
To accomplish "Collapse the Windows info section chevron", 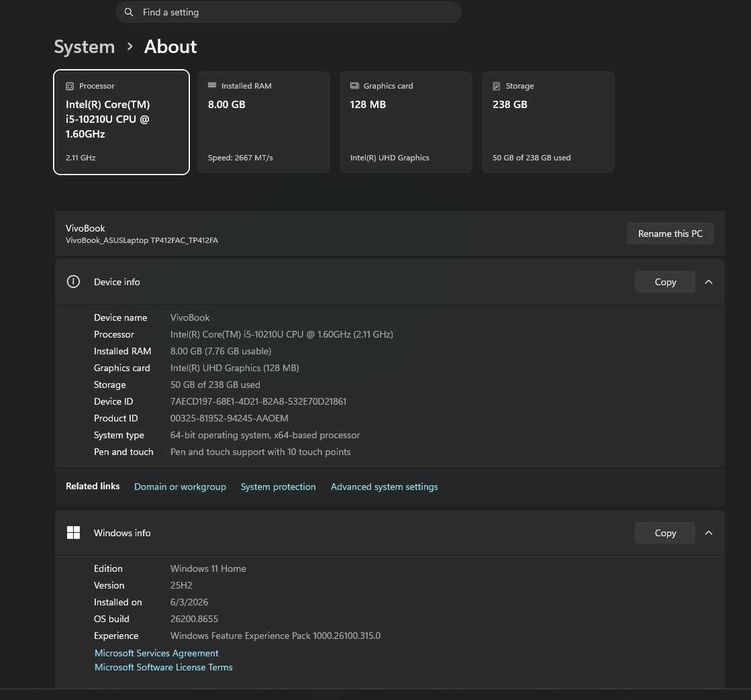I will tap(708, 533).
